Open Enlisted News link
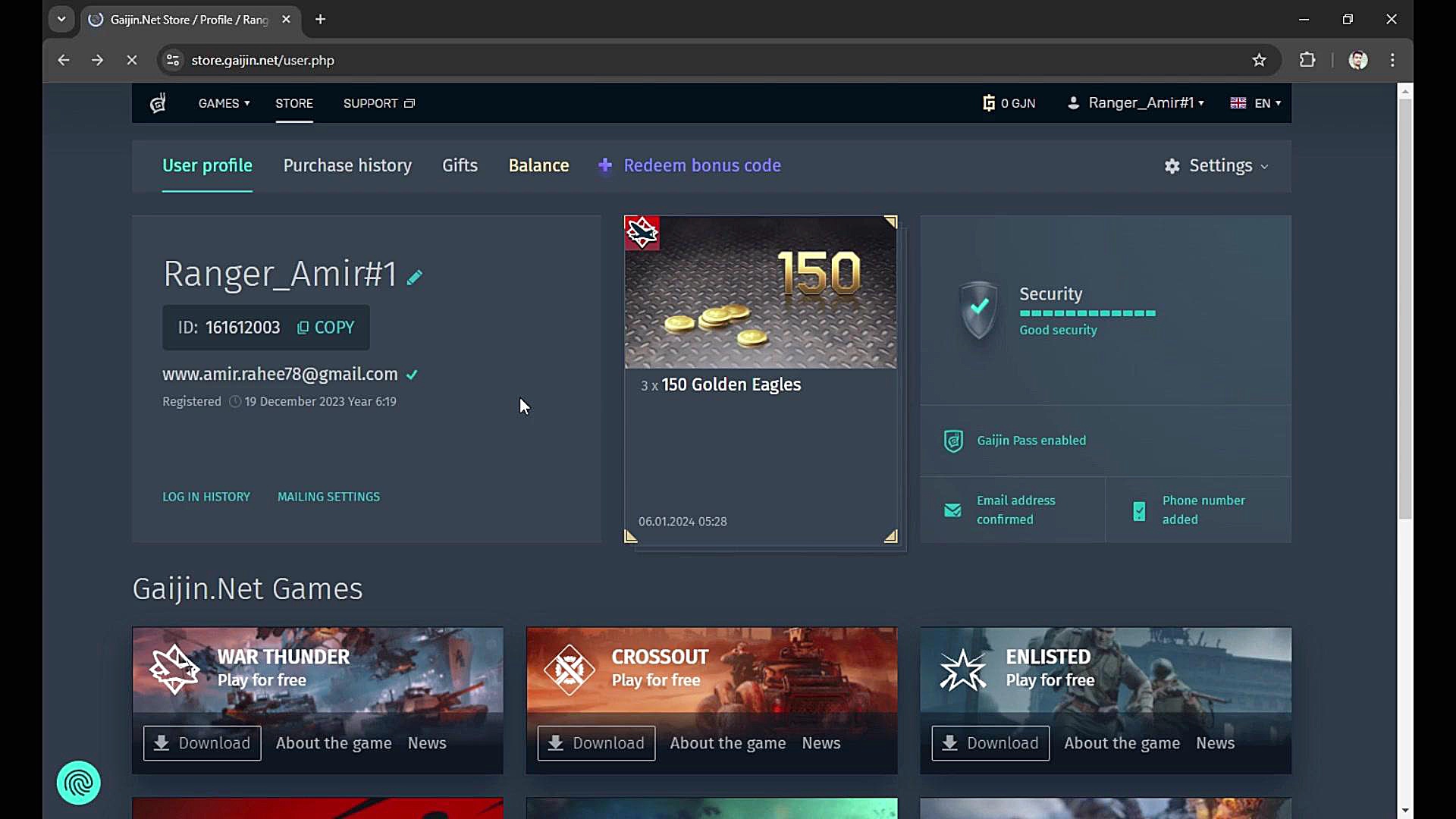 coord(1216,743)
